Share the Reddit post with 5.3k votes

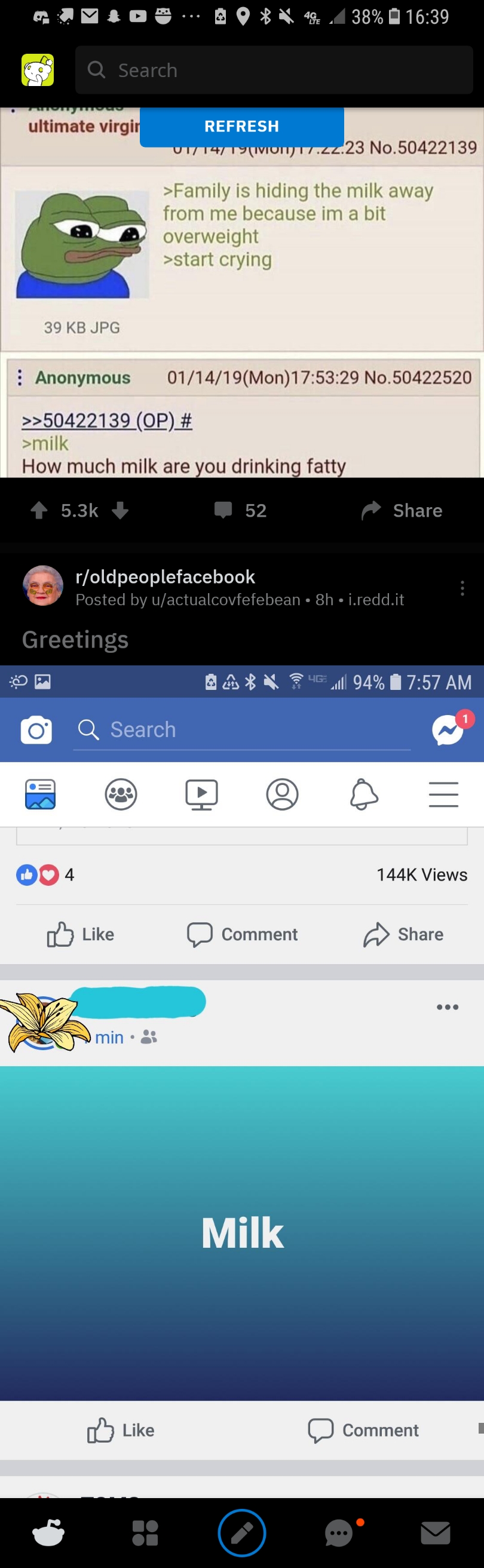click(x=402, y=510)
